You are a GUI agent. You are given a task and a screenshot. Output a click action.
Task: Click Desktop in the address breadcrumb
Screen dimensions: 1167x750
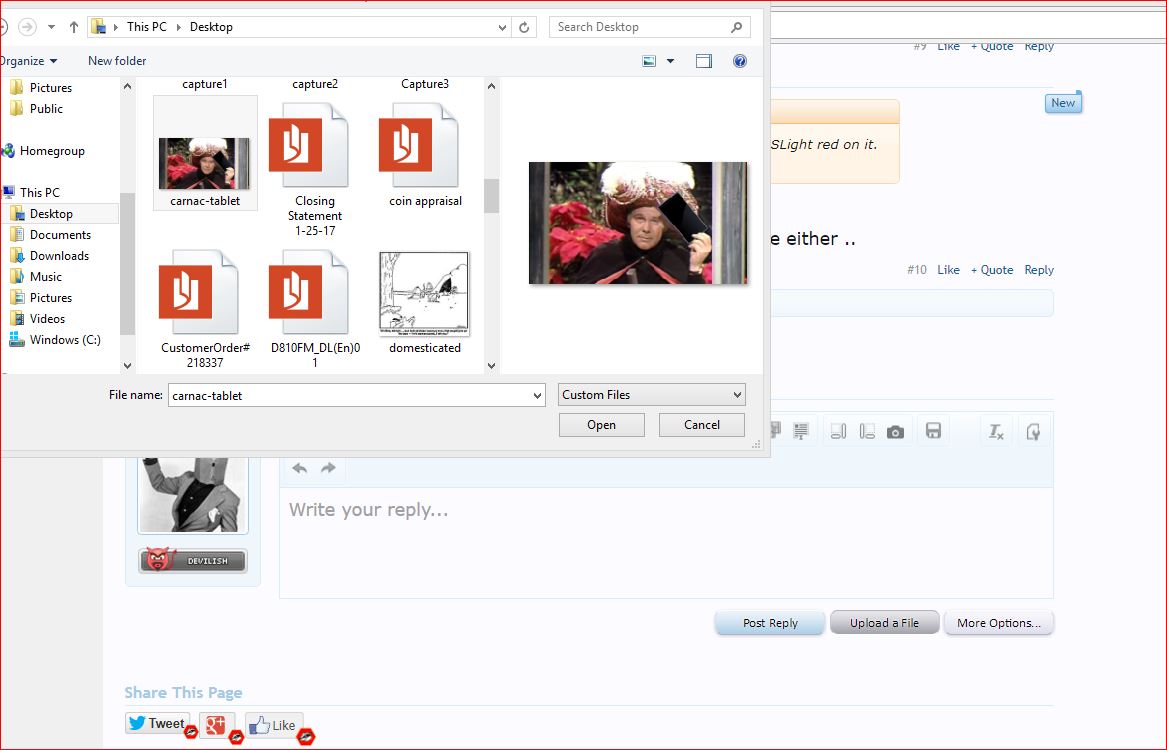[x=211, y=27]
